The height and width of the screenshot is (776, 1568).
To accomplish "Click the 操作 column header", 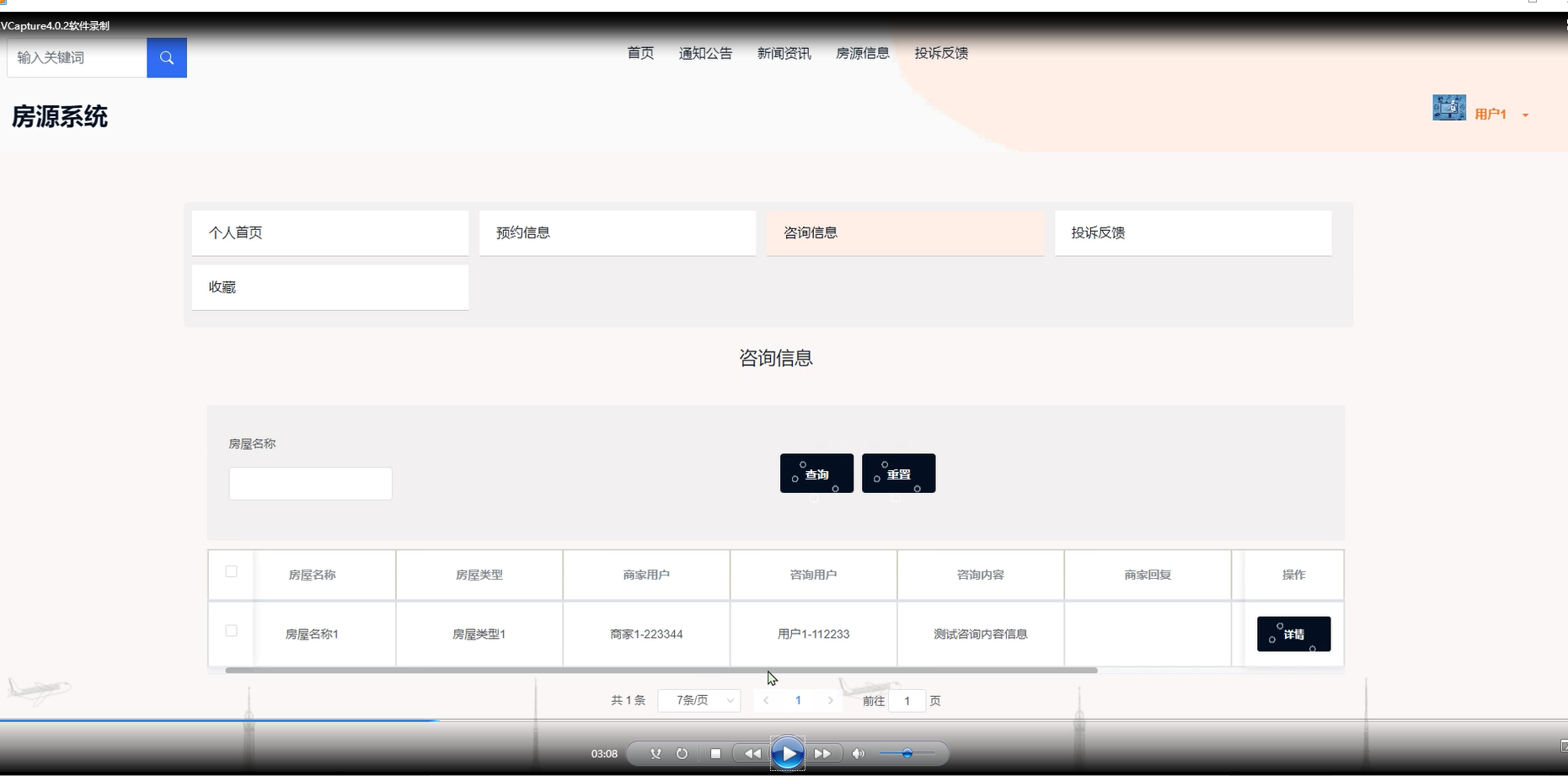I will (1293, 575).
